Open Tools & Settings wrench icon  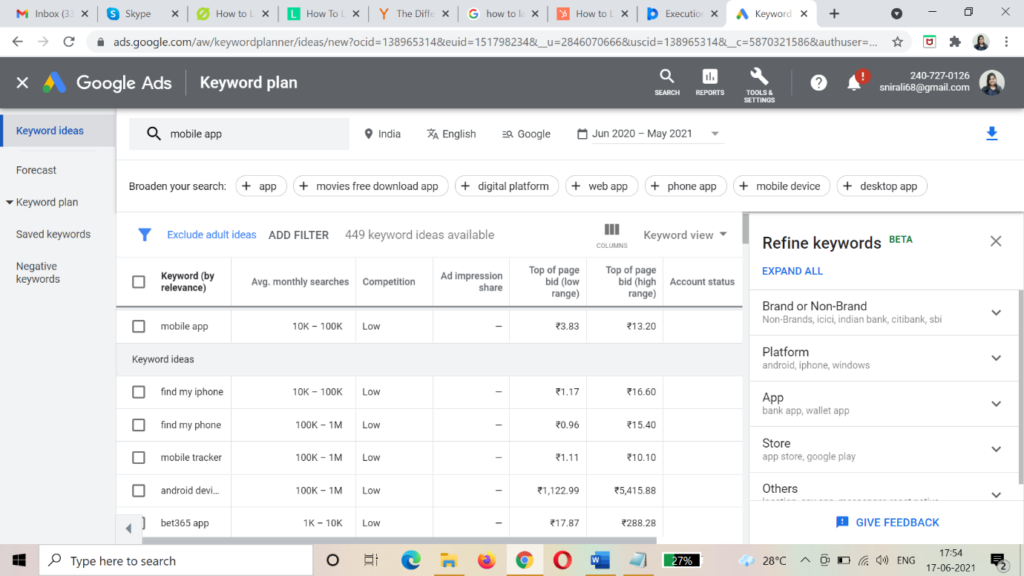759,85
